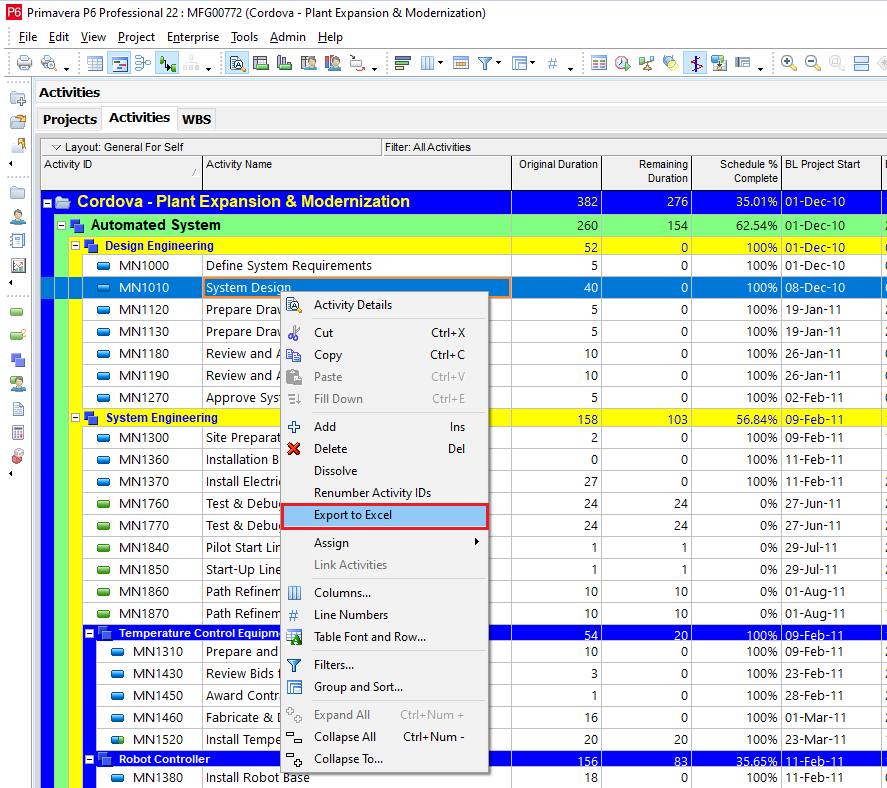This screenshot has width=887, height=788.
Task: Open the Filters toolbar icon
Action: click(x=485, y=64)
